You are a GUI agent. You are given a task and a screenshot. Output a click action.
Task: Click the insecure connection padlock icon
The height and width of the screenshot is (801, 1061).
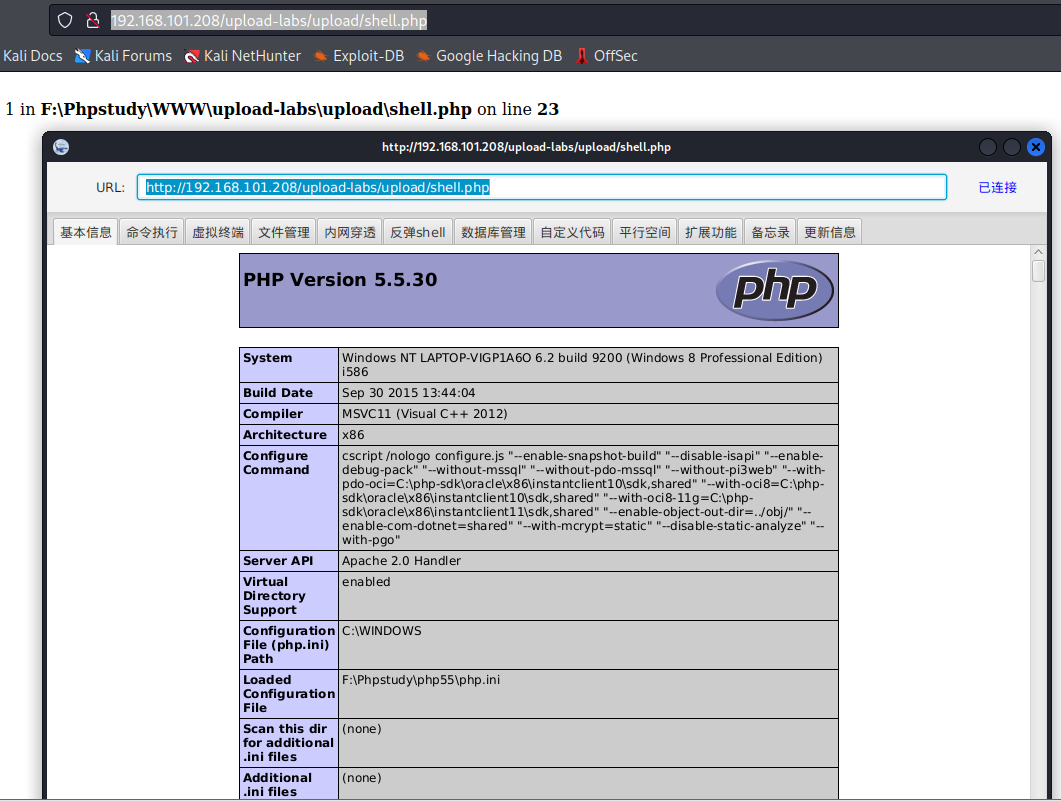pos(93,20)
